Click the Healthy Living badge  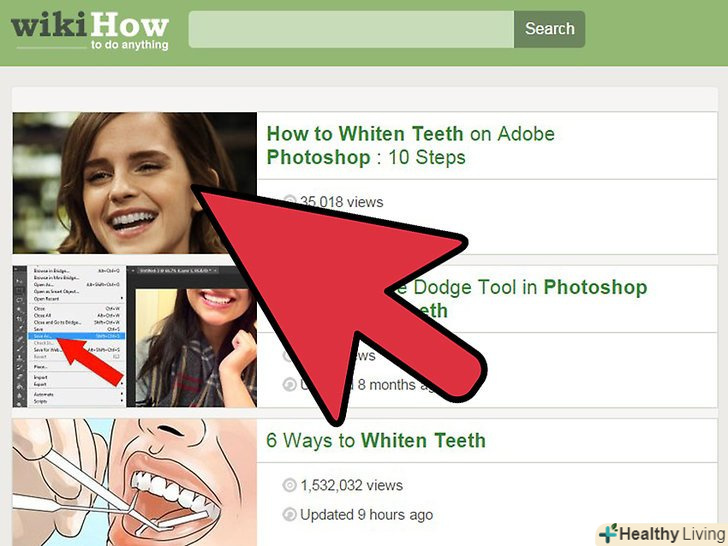coord(662,534)
